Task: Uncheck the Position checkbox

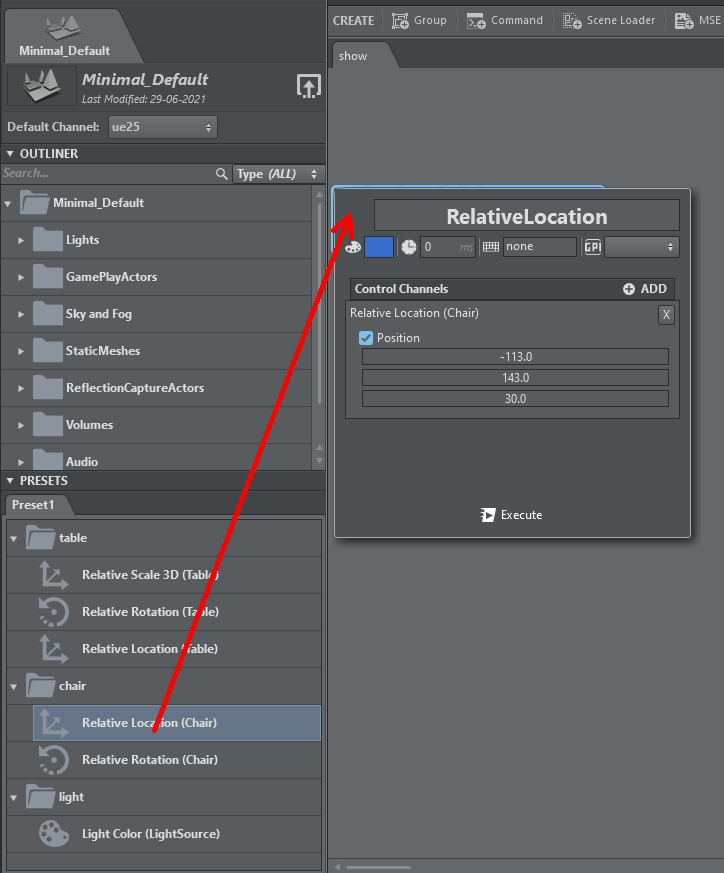Action: pos(366,338)
